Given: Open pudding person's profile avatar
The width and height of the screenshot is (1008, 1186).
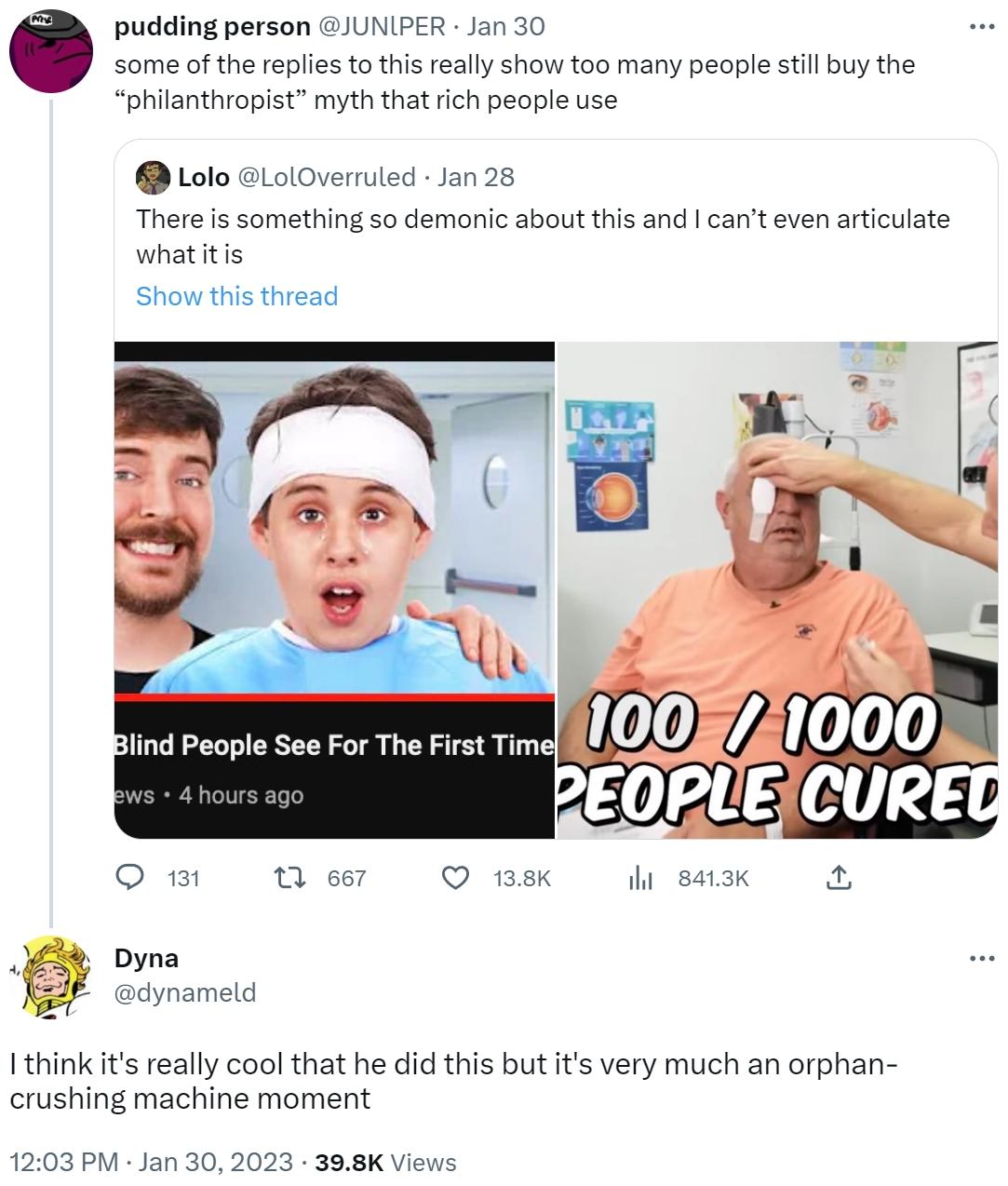Looking at the screenshot, I should click(50, 52).
